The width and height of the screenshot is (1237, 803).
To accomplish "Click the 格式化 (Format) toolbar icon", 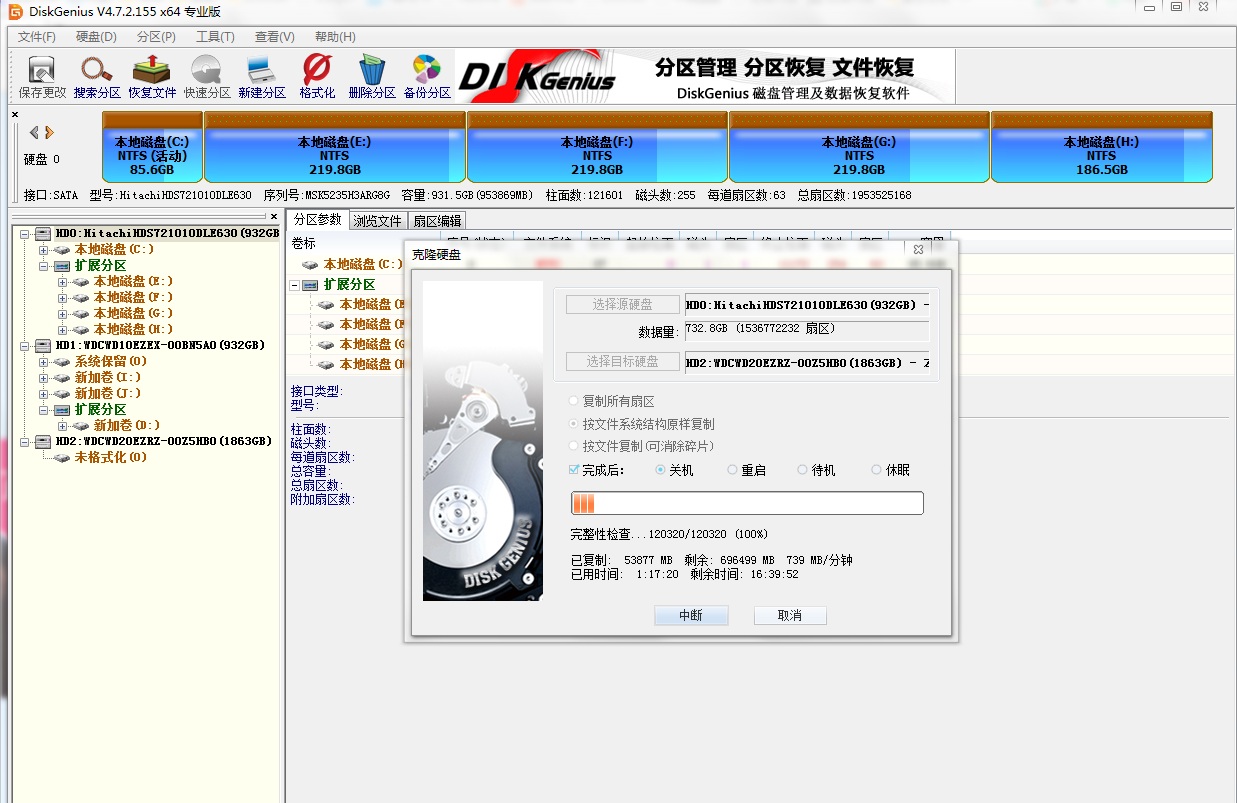I will 317,77.
